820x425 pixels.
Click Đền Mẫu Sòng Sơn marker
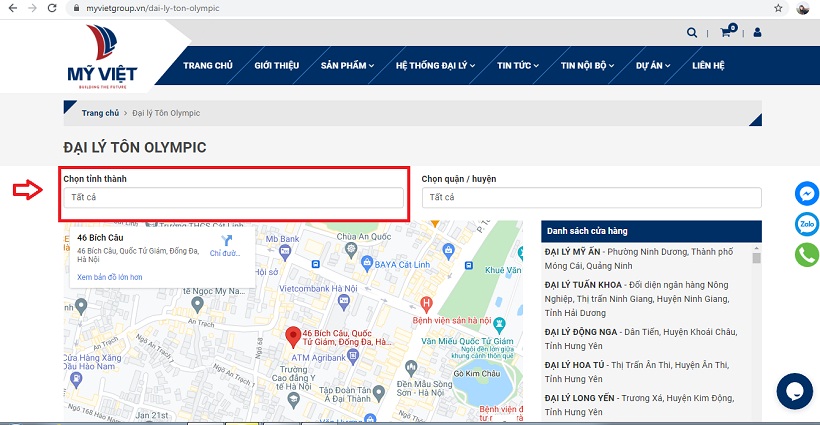tap(411, 367)
